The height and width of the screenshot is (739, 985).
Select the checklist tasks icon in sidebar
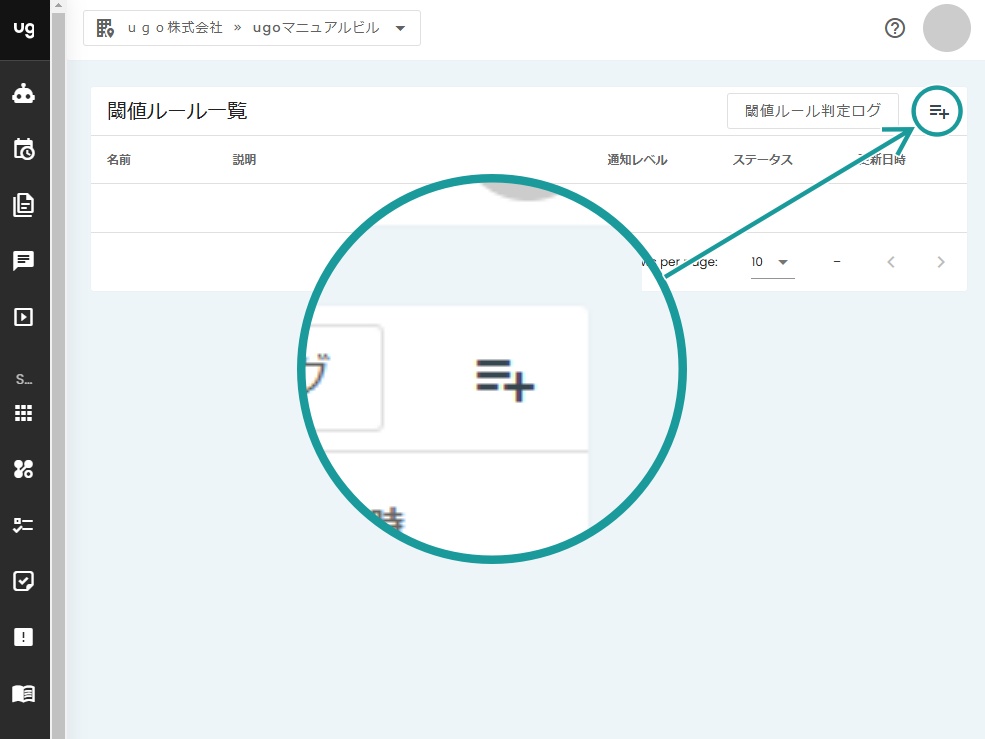pos(24,523)
